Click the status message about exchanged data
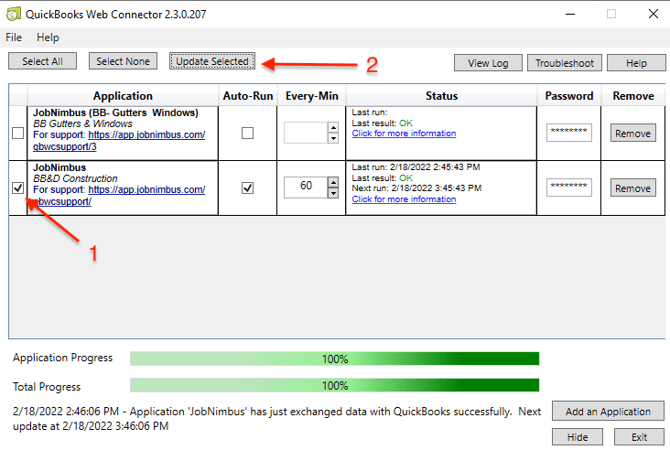The image size is (670, 450). [276, 419]
